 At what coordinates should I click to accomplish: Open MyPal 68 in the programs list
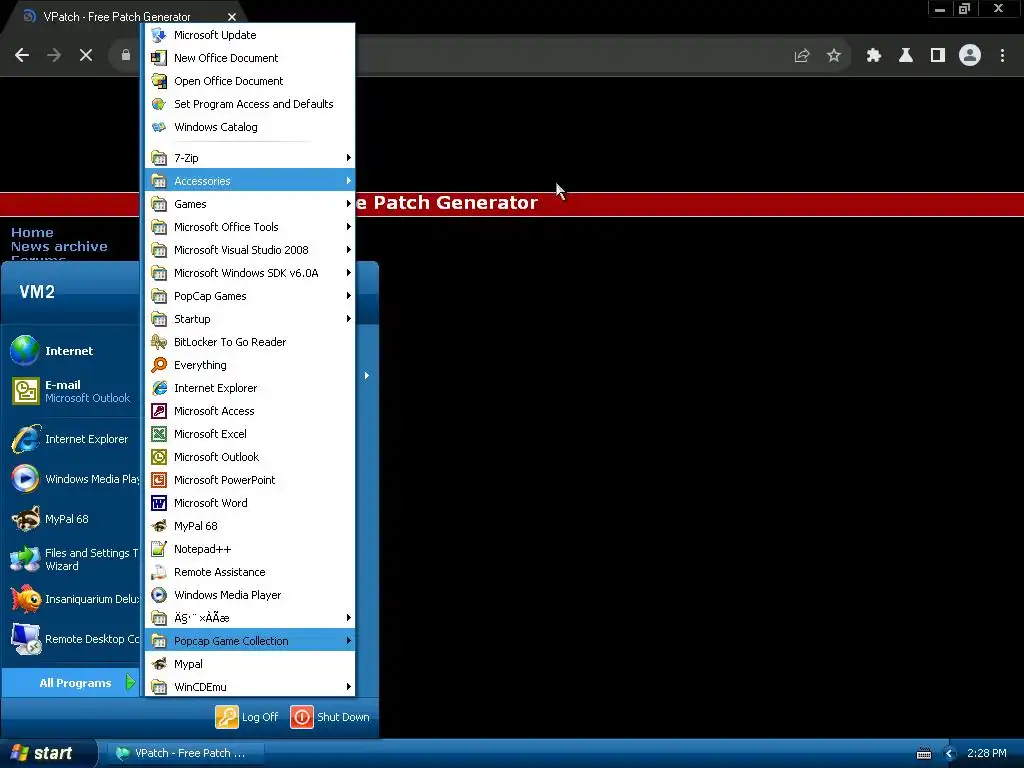[250, 526]
